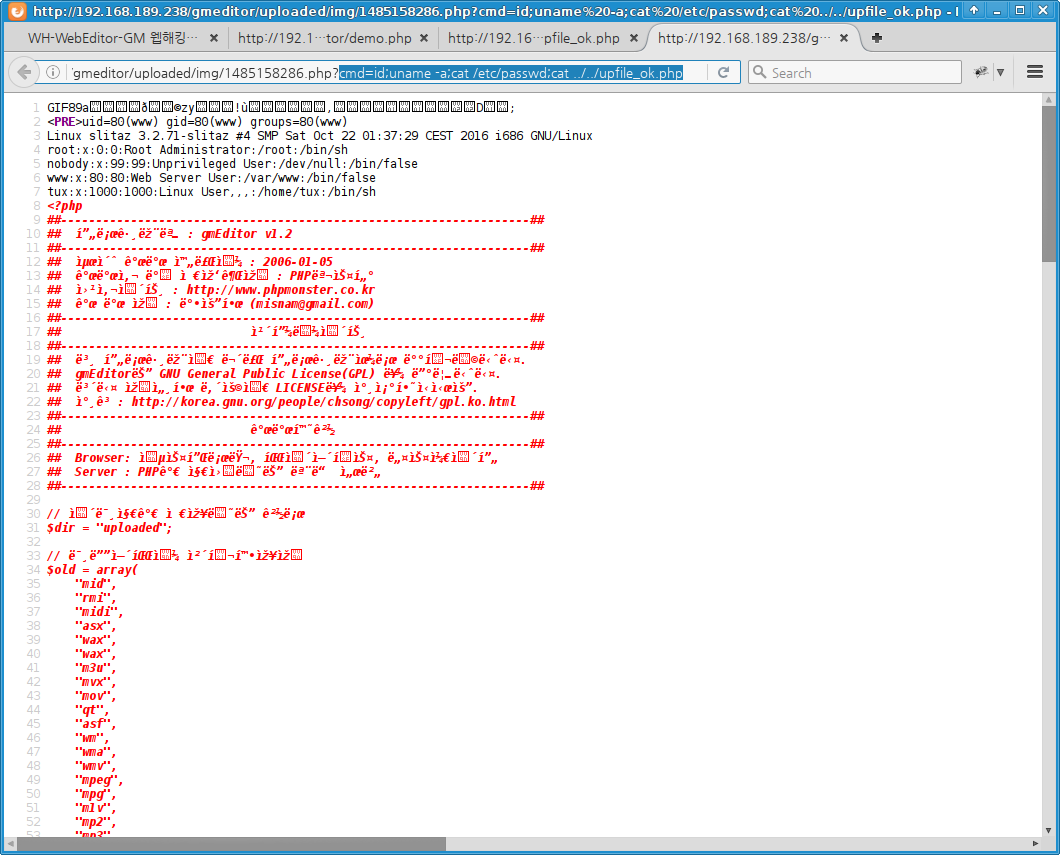Viewport: 1060px width, 855px height.
Task: Click the "mpeg" array entry
Action: click(99, 779)
